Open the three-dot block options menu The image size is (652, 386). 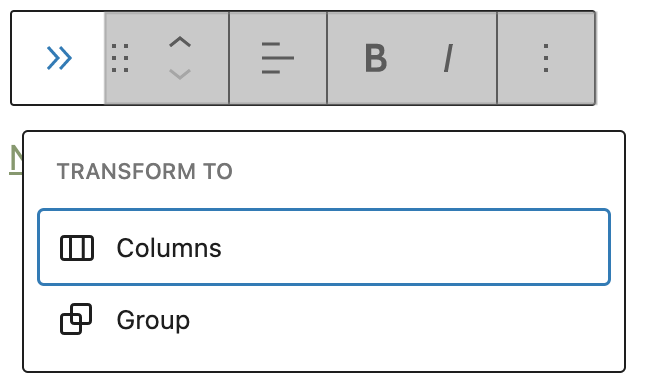546,58
